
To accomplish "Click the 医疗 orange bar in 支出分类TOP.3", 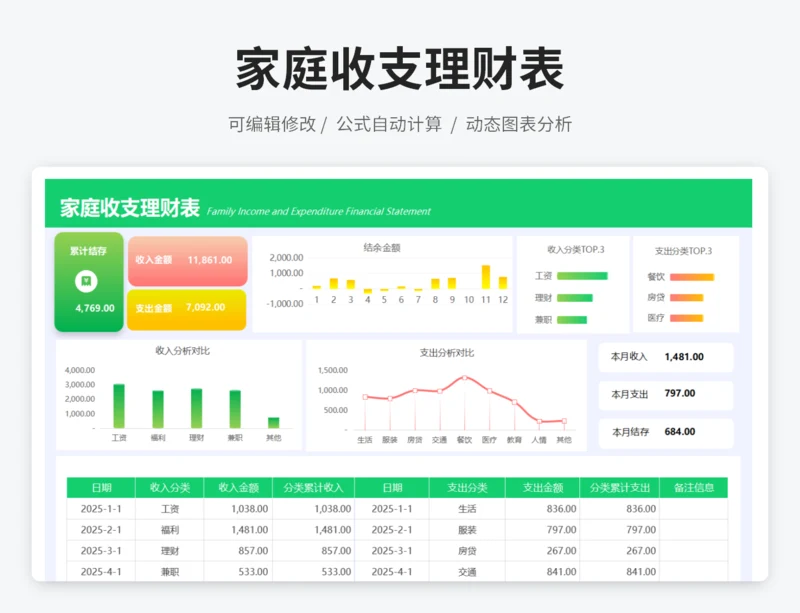I will pyautogui.click(x=687, y=318).
